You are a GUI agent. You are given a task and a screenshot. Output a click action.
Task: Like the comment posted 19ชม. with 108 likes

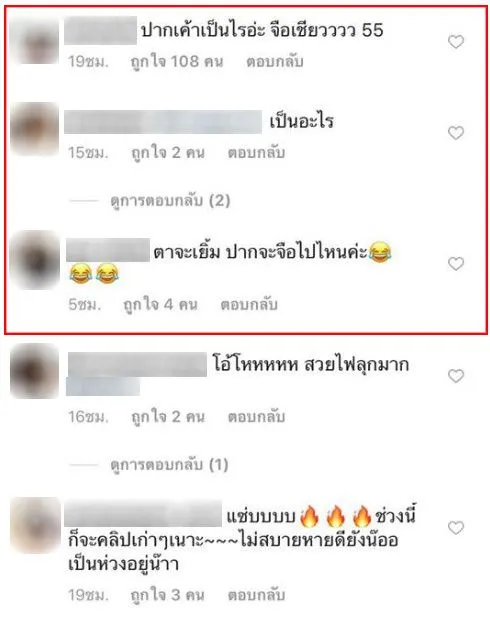click(x=456, y=41)
